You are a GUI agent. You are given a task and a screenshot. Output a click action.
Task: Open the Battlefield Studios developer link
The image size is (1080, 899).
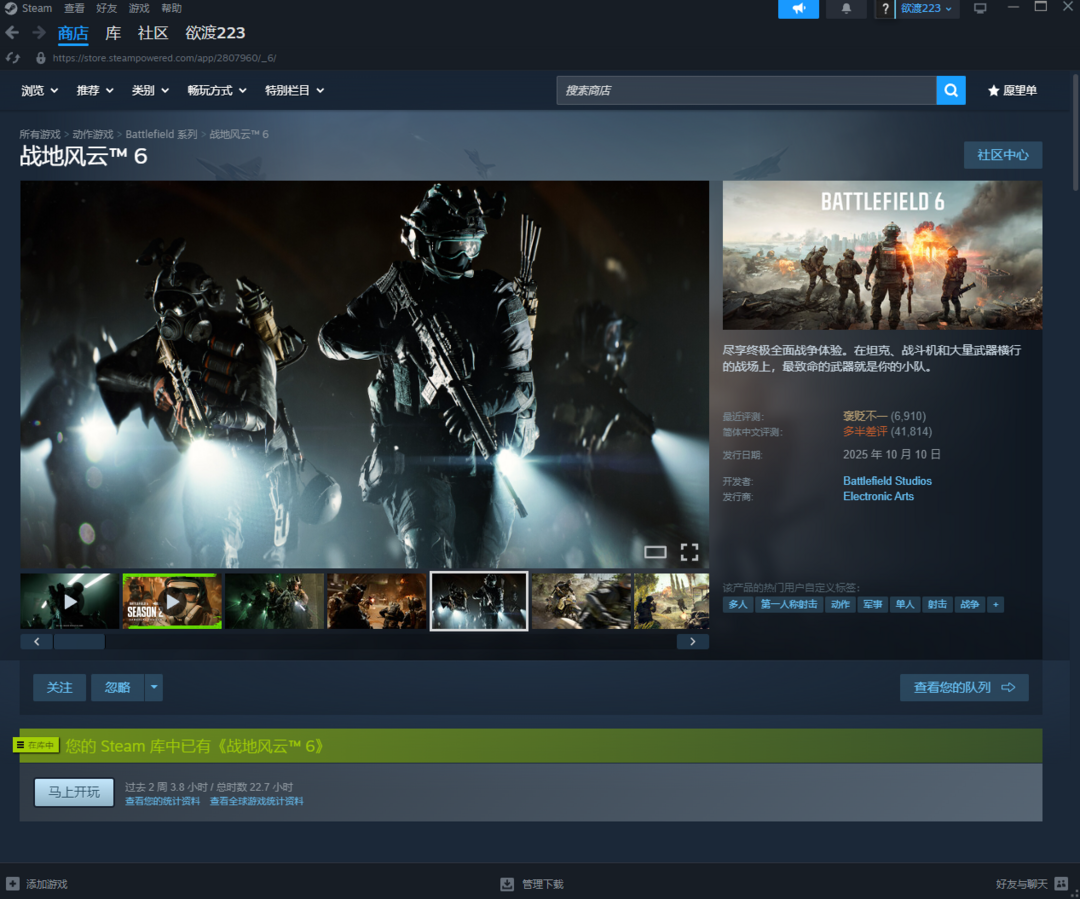pyautogui.click(x=887, y=481)
